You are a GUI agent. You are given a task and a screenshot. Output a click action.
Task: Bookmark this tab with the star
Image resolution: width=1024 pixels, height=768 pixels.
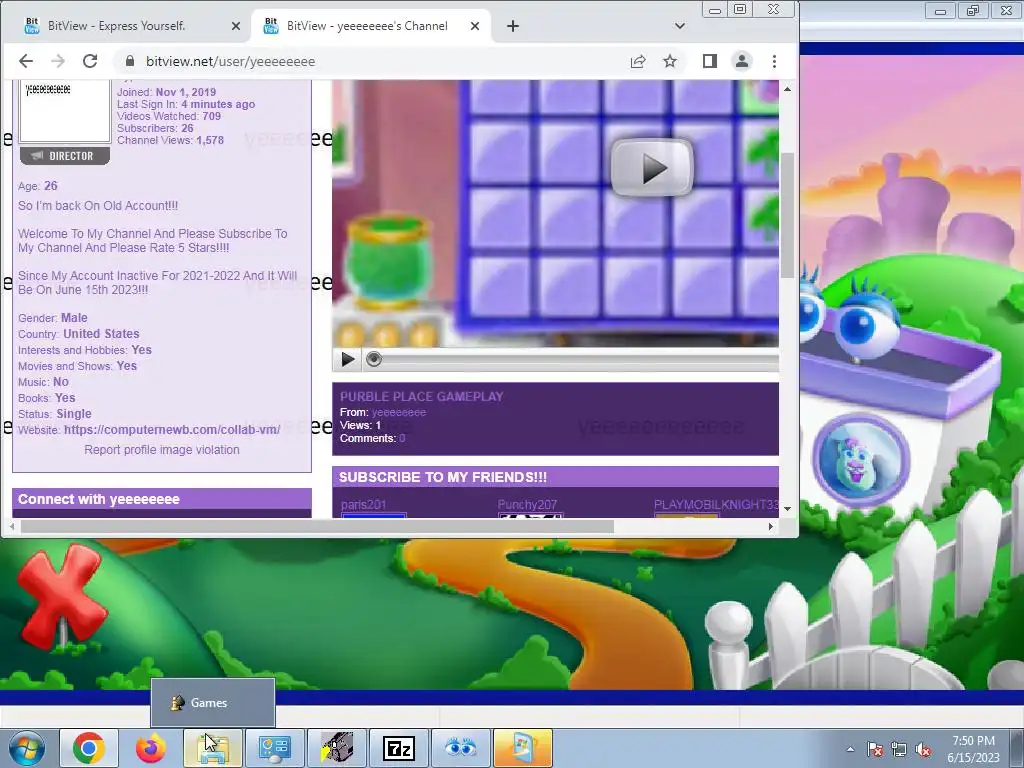tap(670, 61)
